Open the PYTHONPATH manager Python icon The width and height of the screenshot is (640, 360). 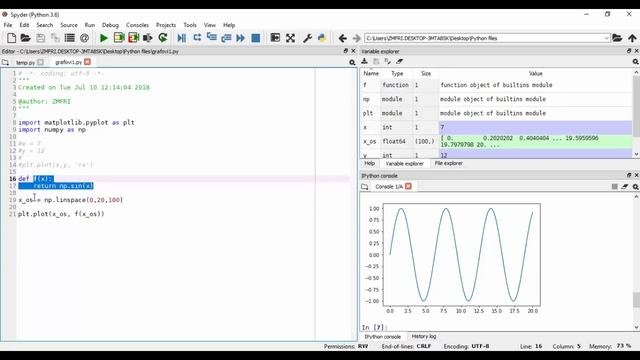(322, 38)
